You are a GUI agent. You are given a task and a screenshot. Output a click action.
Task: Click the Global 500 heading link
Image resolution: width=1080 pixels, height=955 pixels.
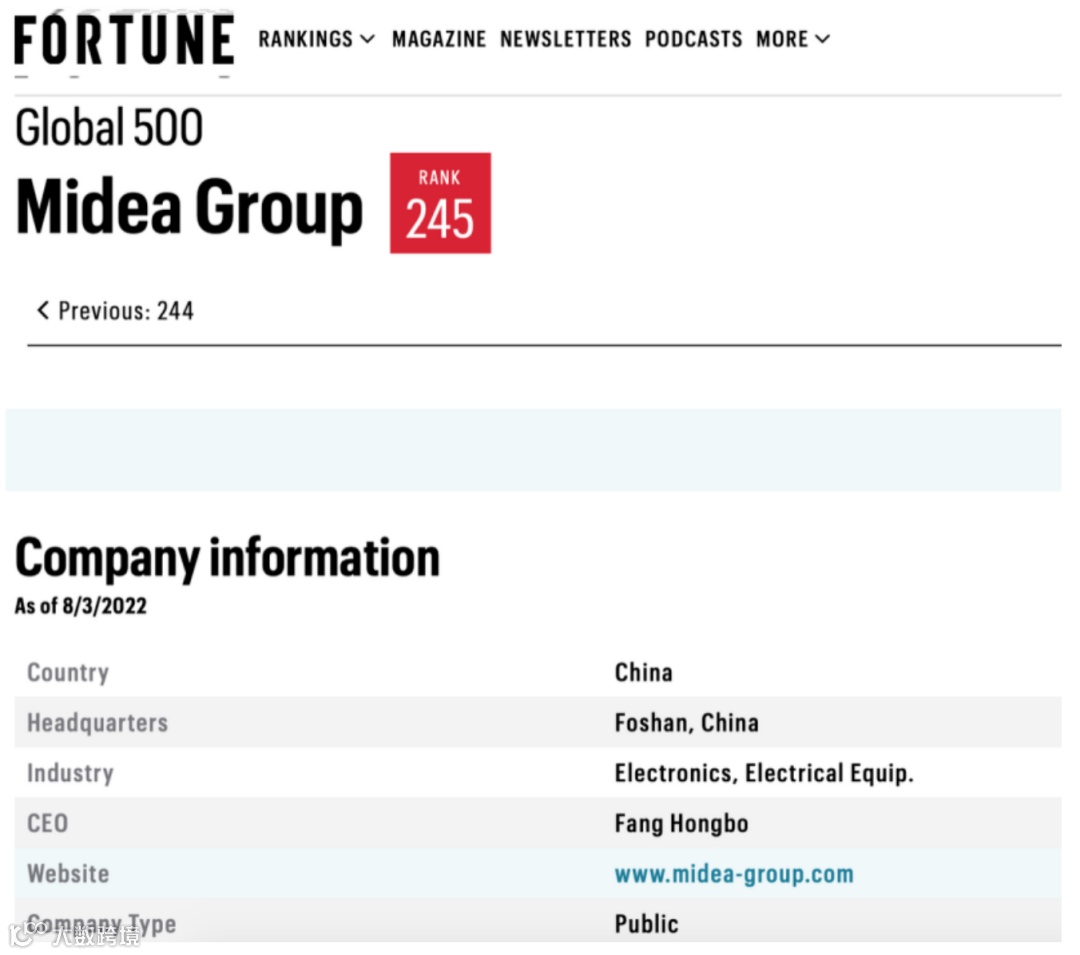(109, 128)
